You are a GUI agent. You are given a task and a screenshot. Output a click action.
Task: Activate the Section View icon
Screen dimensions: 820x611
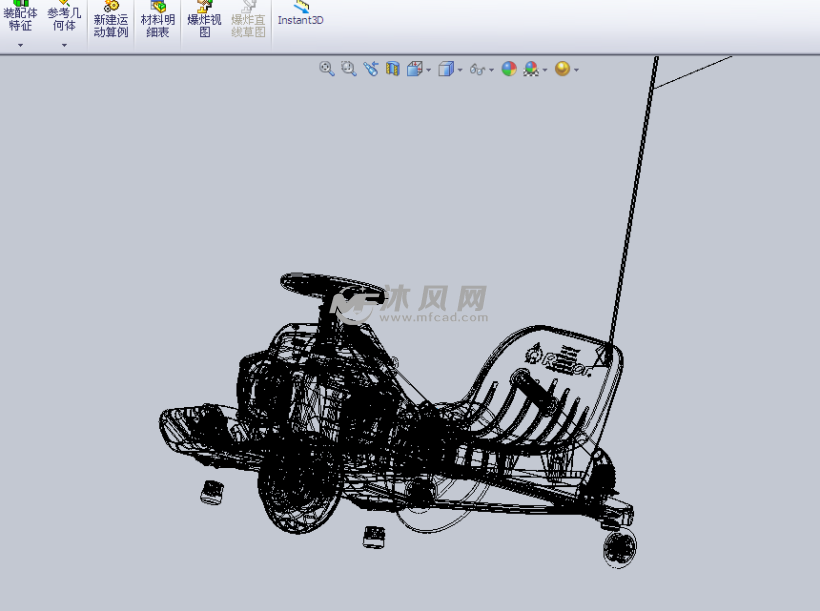pos(392,69)
